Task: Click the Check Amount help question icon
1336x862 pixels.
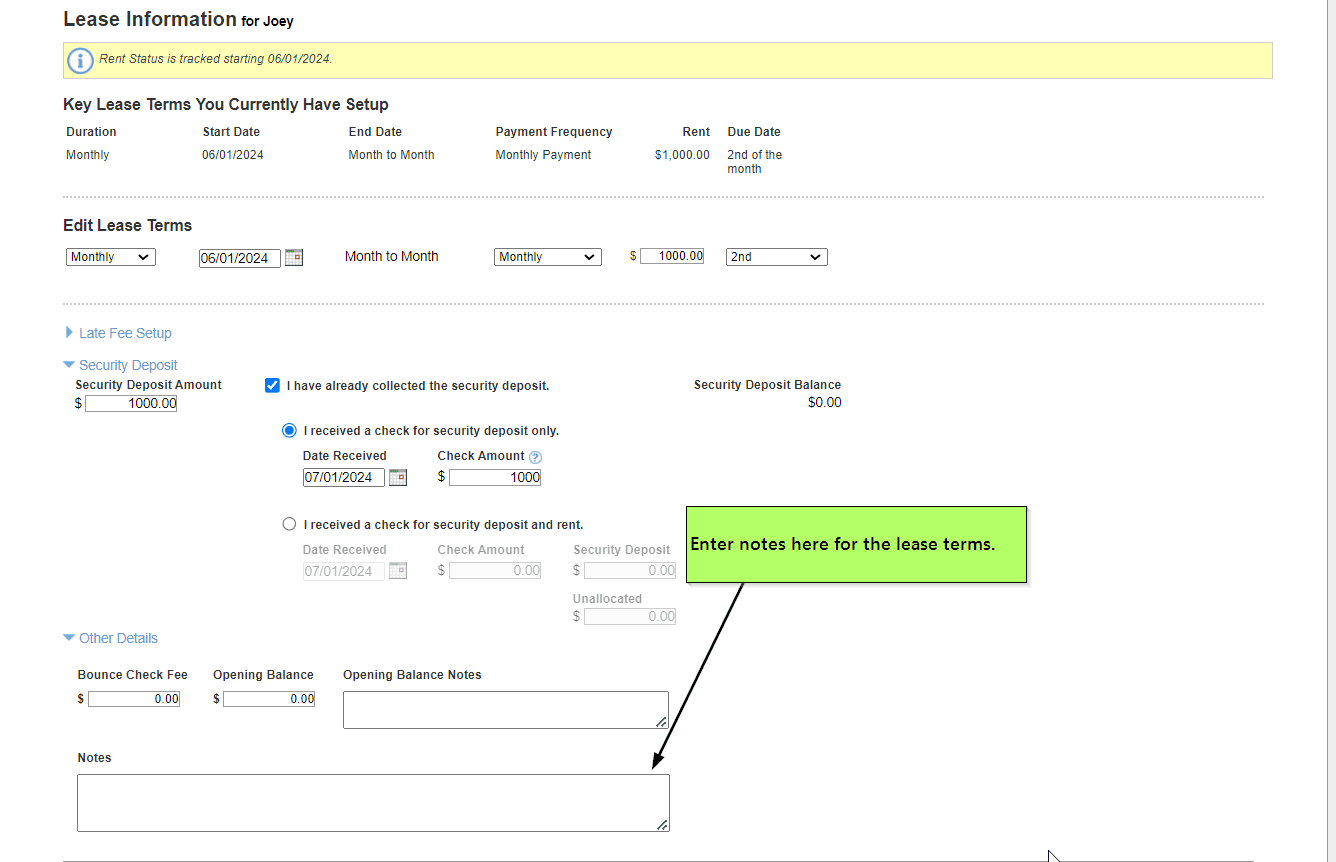Action: pyautogui.click(x=535, y=457)
